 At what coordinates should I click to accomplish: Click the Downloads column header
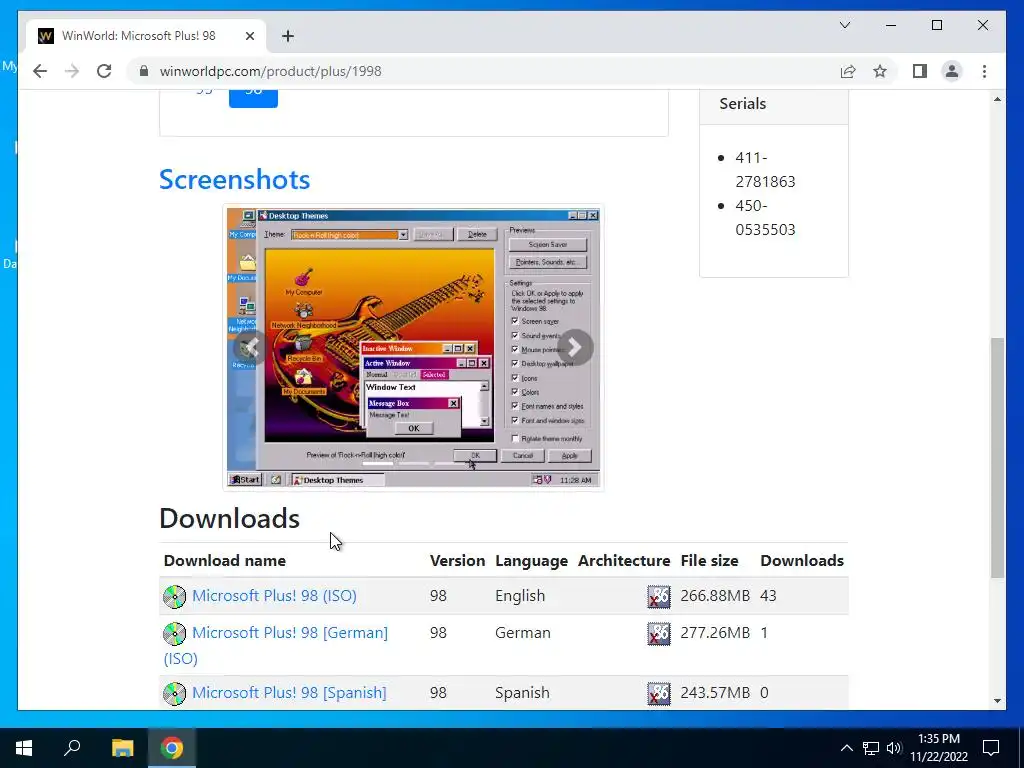[x=802, y=560]
